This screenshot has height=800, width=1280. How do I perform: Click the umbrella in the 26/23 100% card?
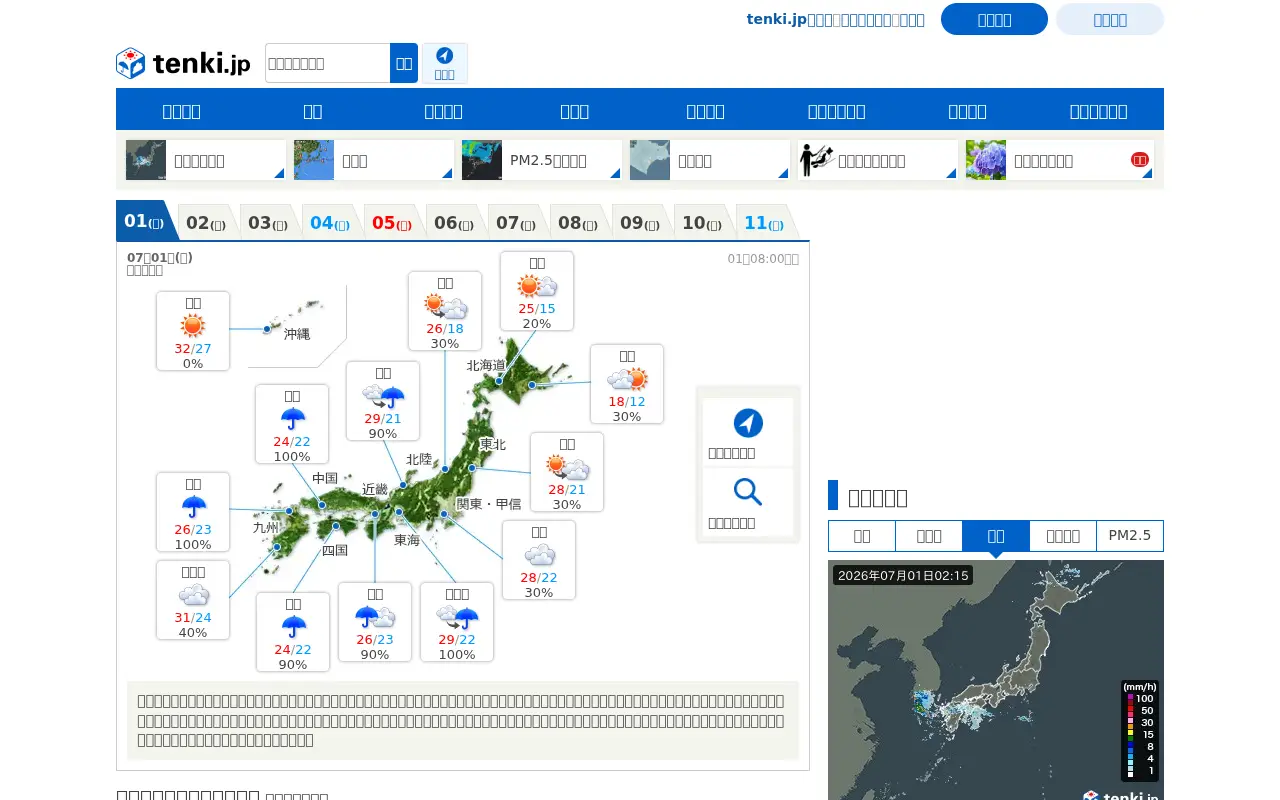click(193, 507)
